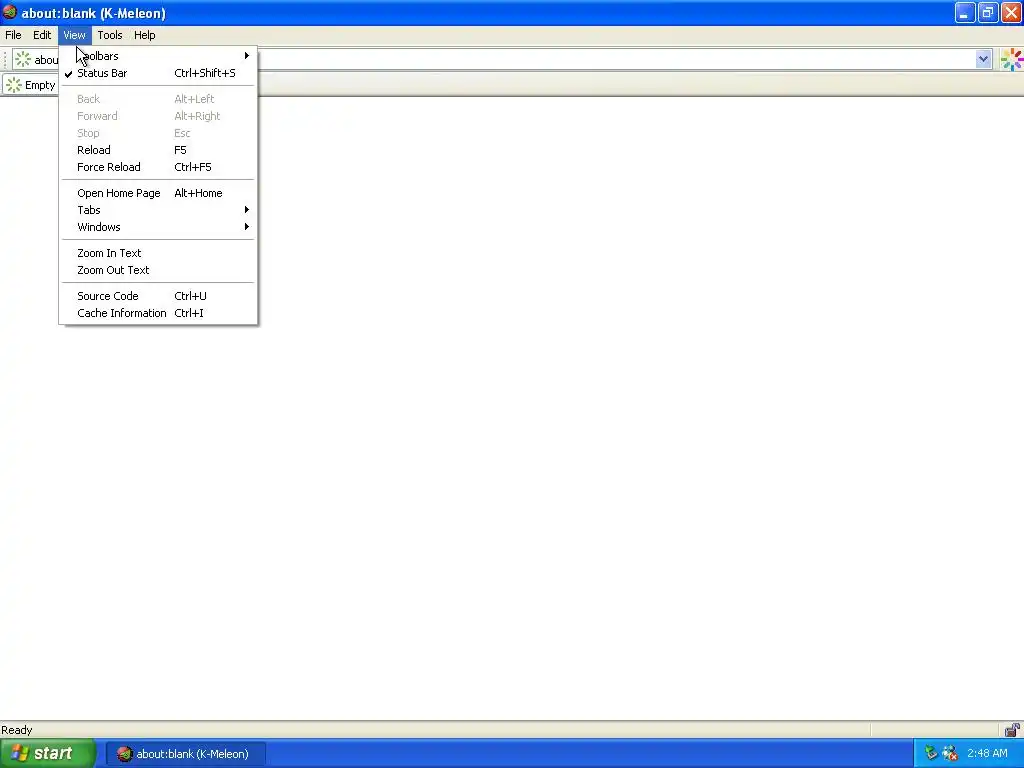
Task: Choose Open Home Page
Action: click(158, 193)
